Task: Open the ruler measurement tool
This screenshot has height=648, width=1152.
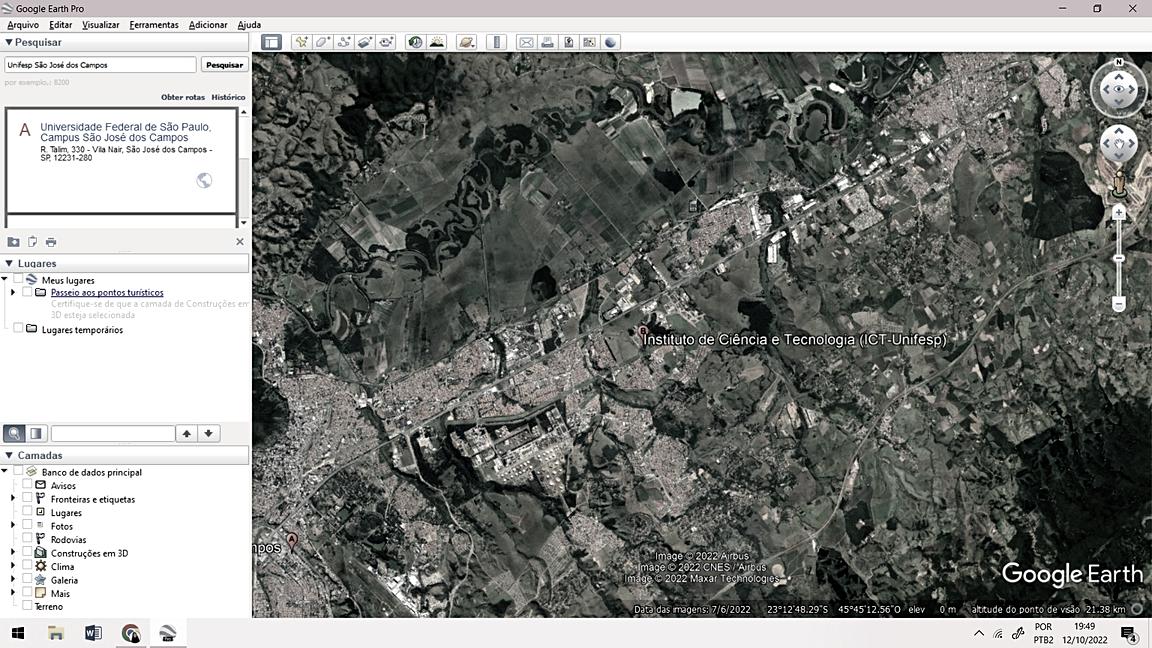Action: click(497, 42)
